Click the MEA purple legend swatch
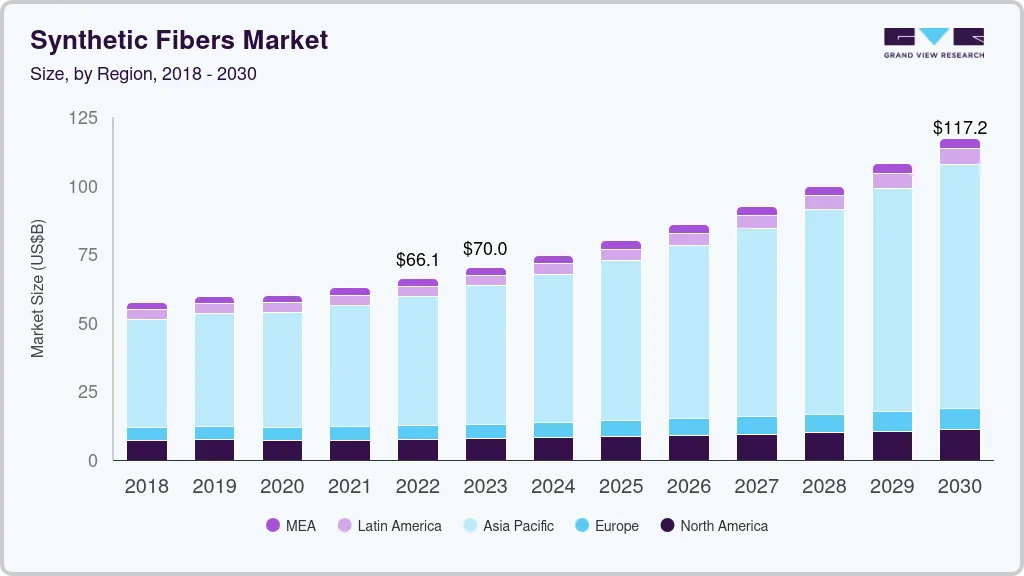The height and width of the screenshot is (576, 1024). [272, 525]
